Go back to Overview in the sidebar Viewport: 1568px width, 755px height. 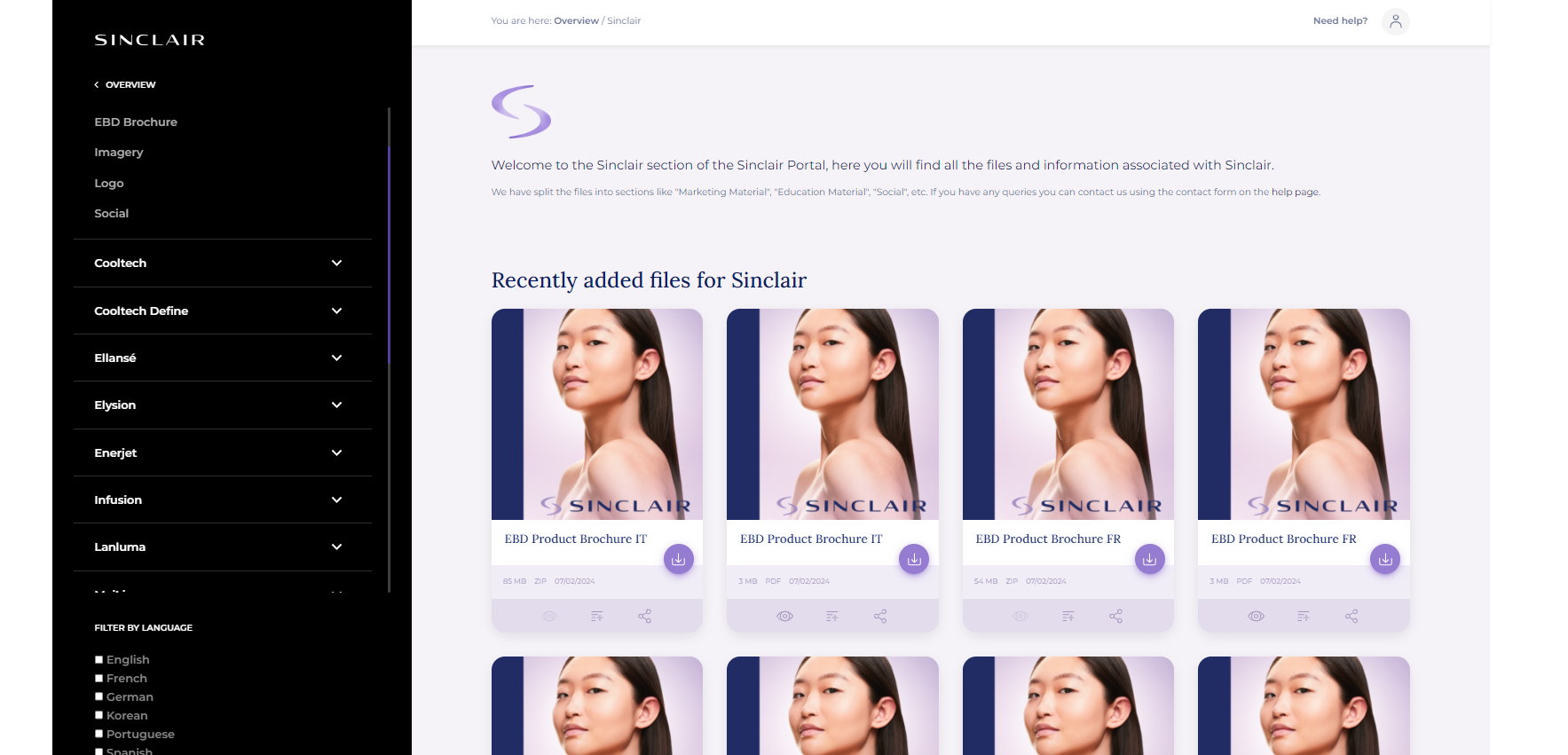pos(125,84)
